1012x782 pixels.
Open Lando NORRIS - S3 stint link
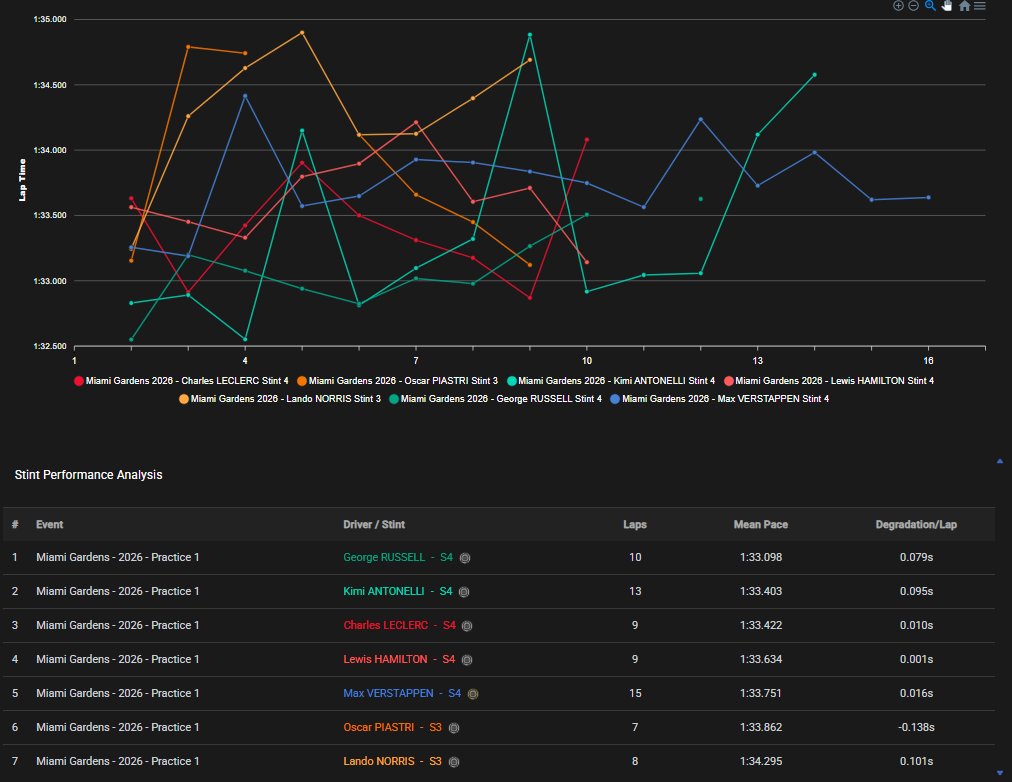pyautogui.click(x=392, y=761)
